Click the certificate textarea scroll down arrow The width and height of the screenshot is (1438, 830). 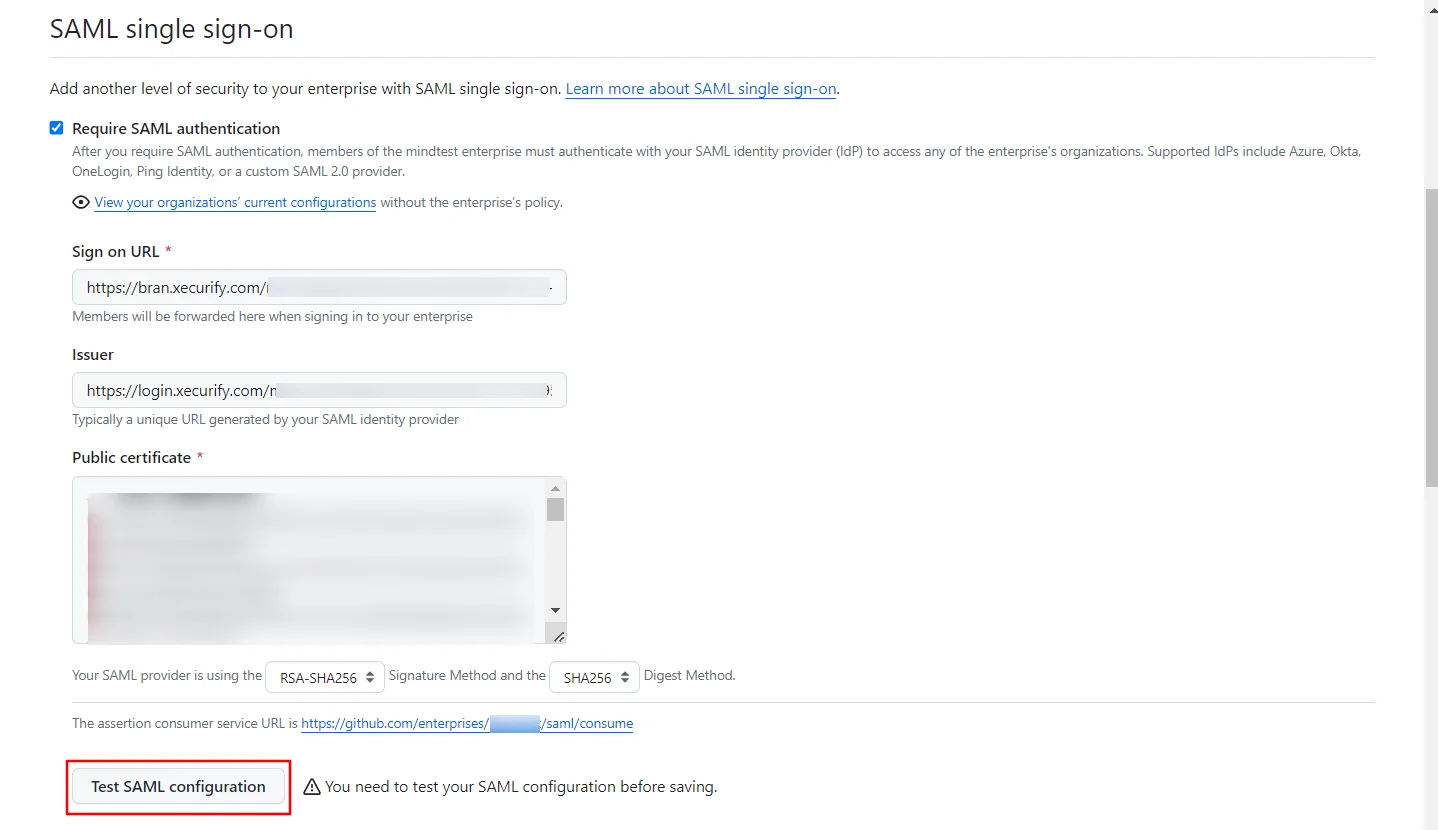556,611
